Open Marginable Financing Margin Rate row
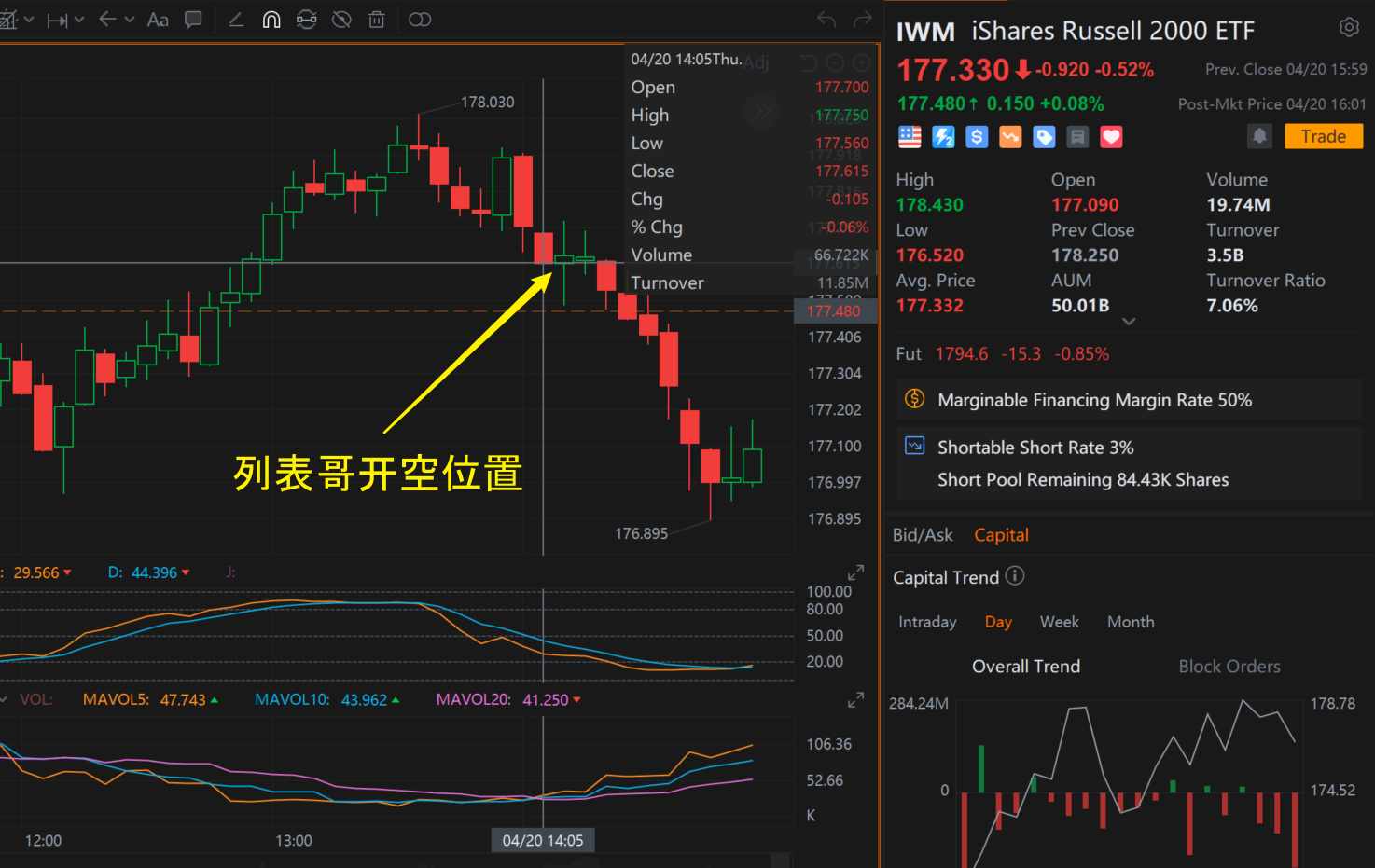 pos(1129,400)
